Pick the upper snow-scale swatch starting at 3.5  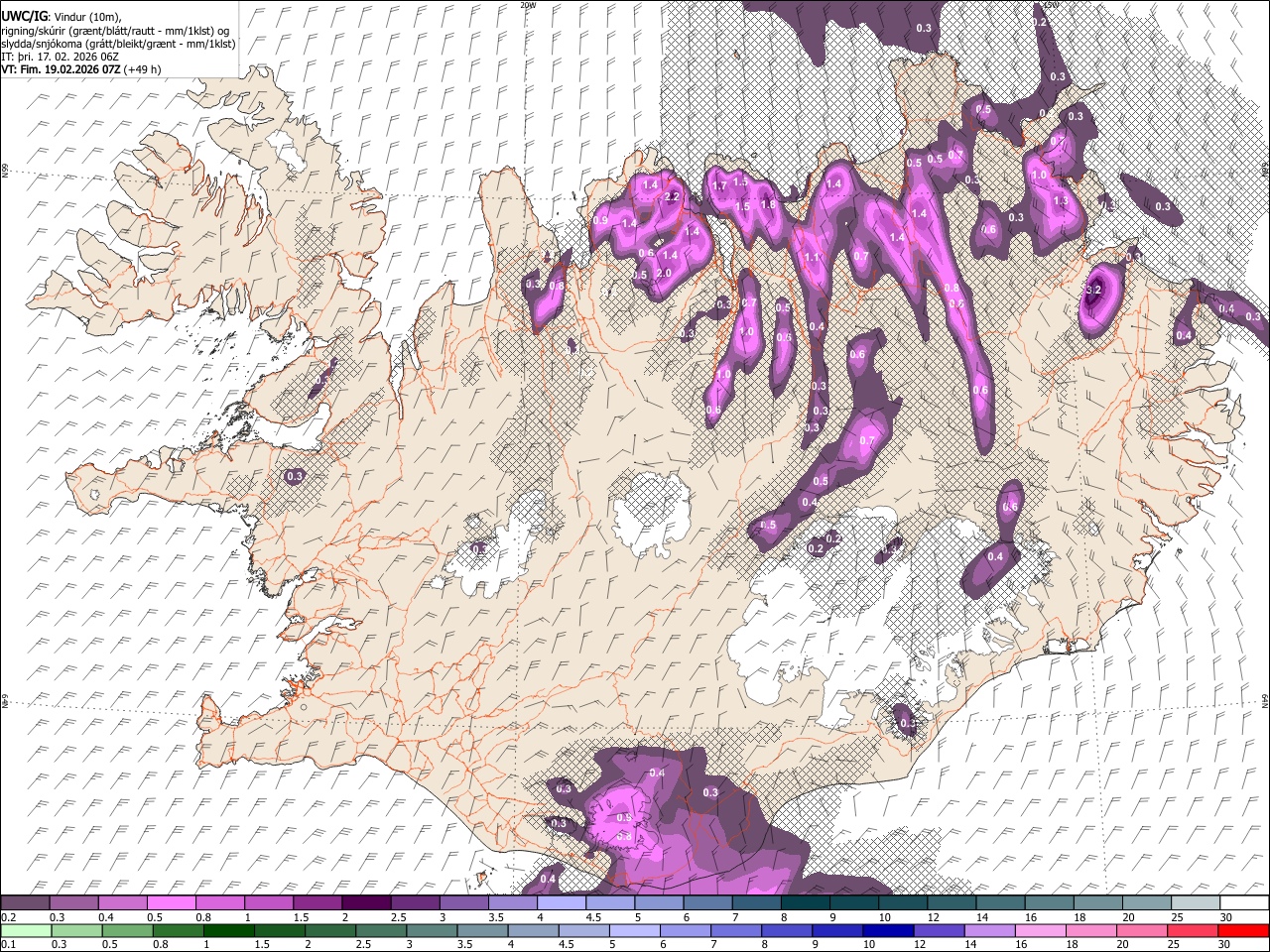(513, 903)
